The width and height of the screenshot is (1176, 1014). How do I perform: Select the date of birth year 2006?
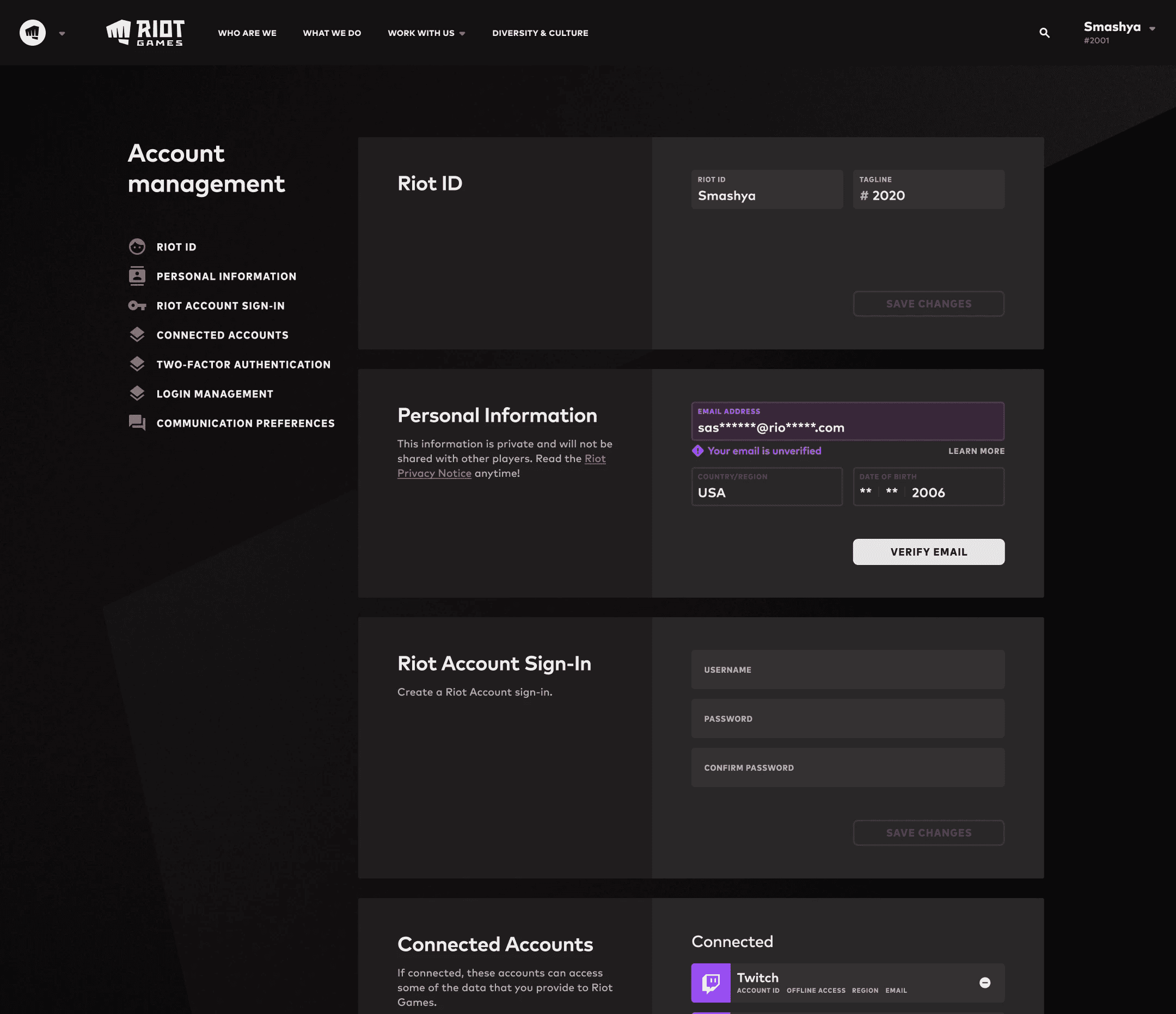click(928, 493)
